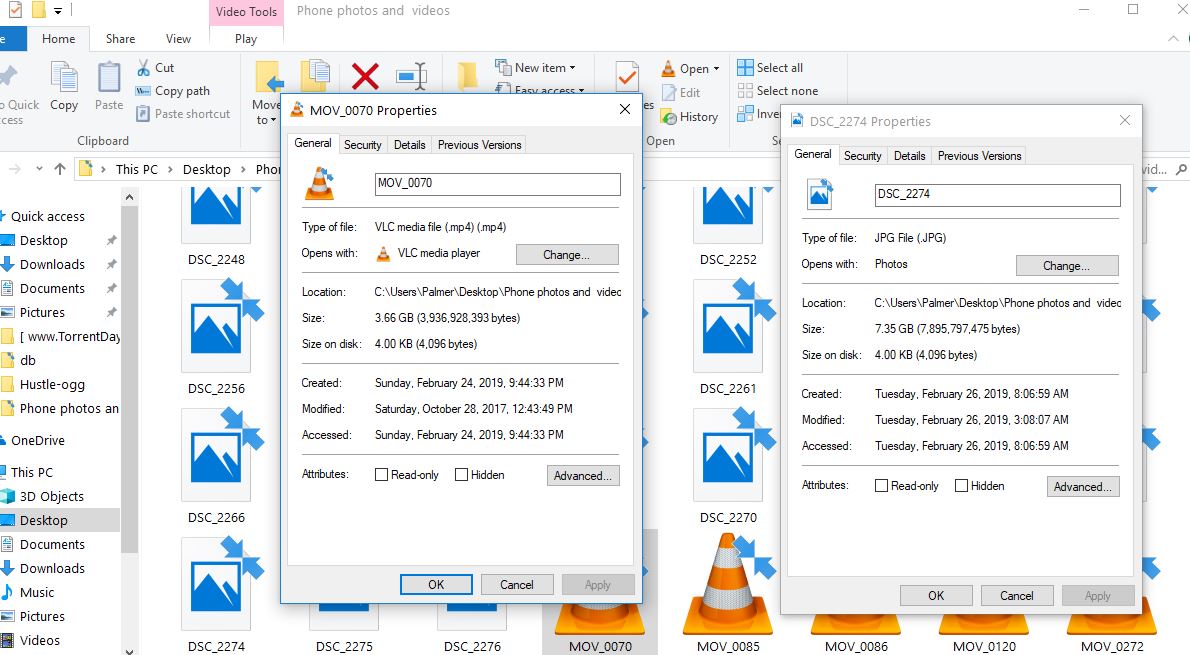The image size is (1190, 655).
Task: Open the Quick Access Toolbar customize dropdown
Action: coord(58,11)
